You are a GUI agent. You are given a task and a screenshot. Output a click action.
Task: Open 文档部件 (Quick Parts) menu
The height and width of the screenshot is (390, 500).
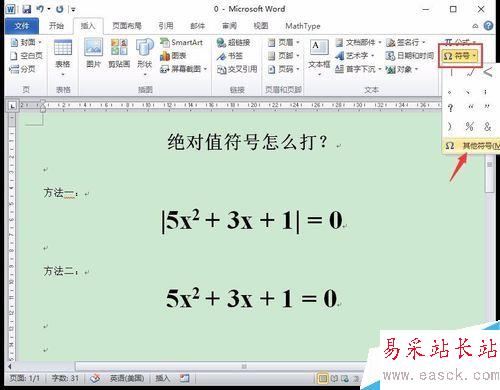(358, 42)
